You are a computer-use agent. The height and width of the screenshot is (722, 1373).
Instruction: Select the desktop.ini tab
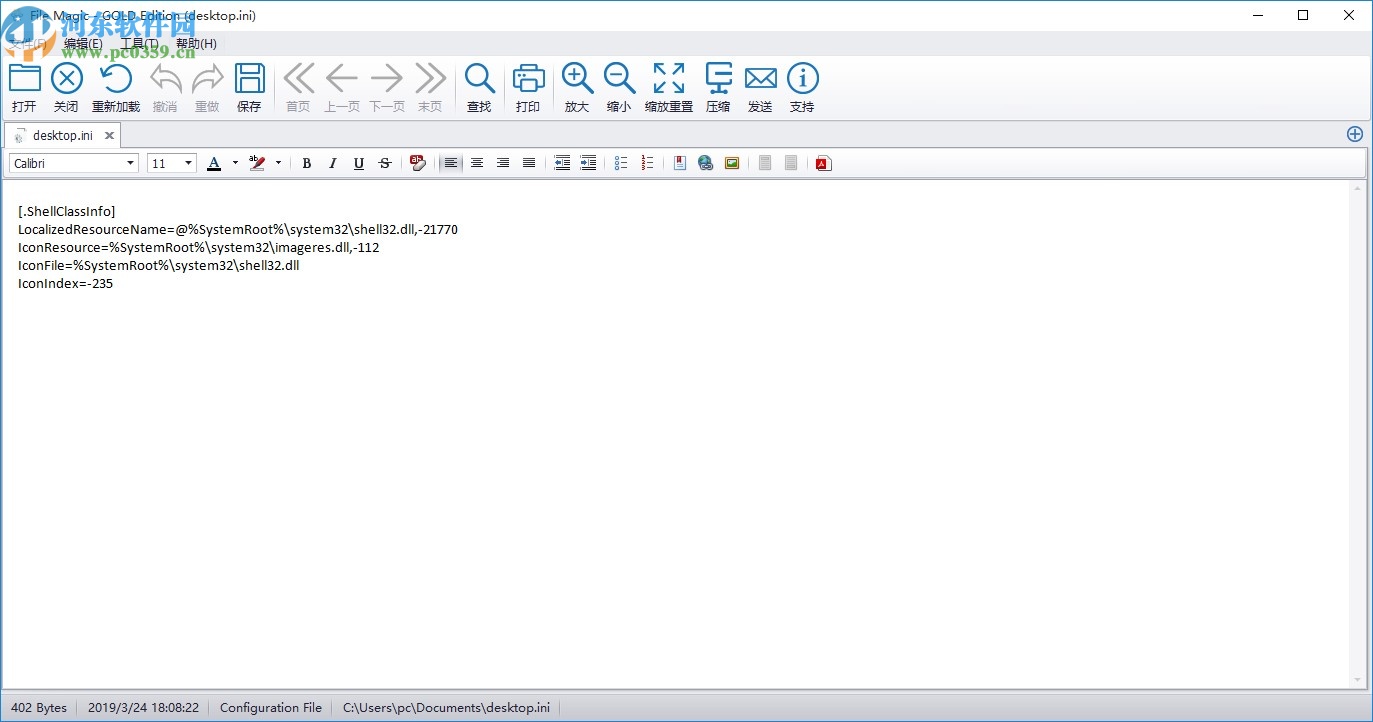click(63, 135)
